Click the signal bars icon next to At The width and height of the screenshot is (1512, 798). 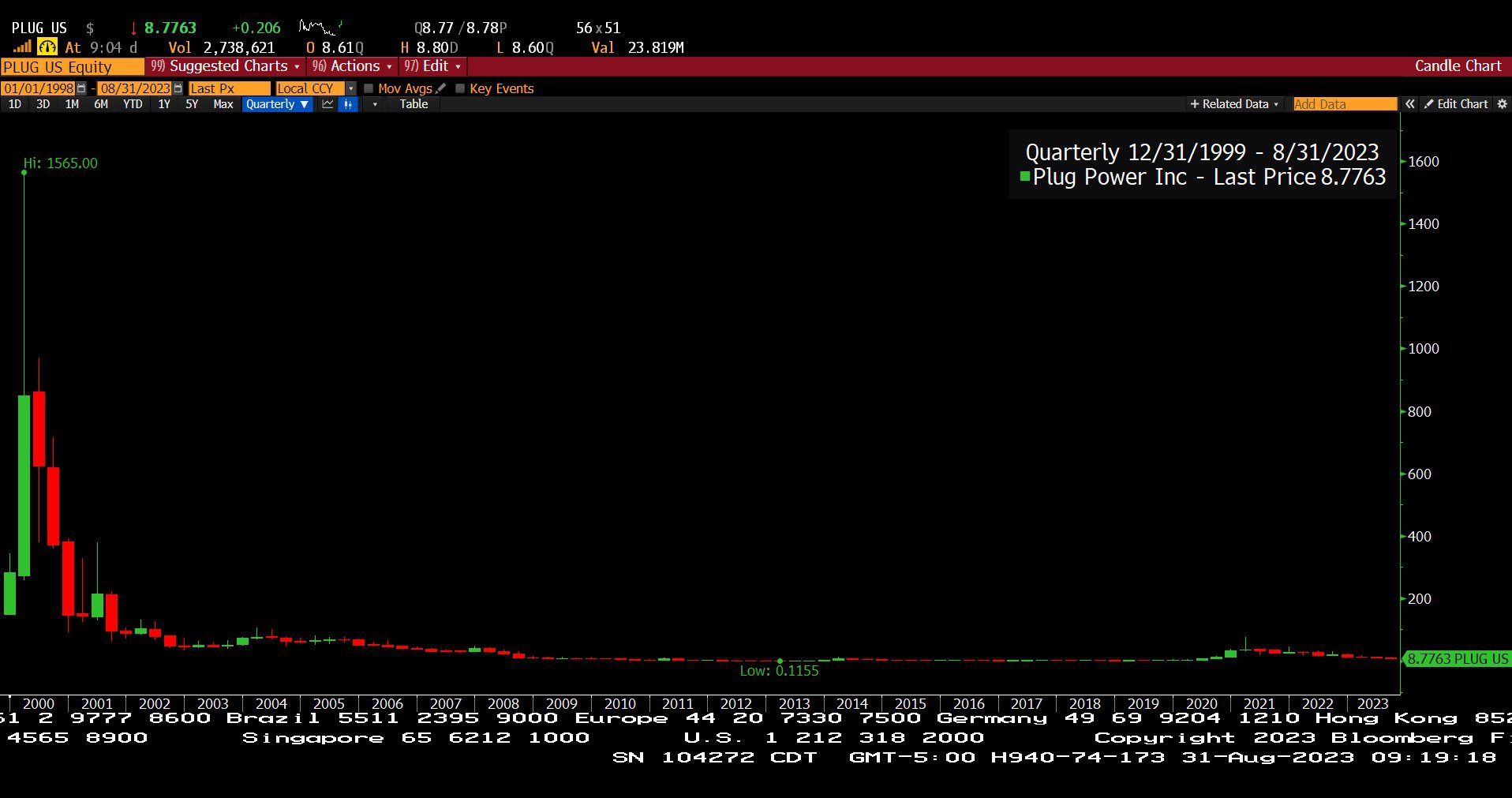pos(22,47)
